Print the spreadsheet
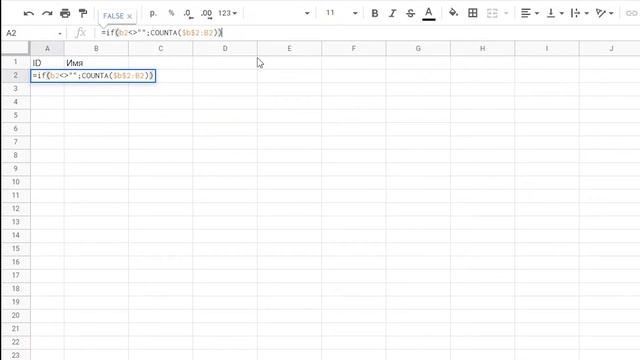The image size is (640, 360). pos(65,13)
